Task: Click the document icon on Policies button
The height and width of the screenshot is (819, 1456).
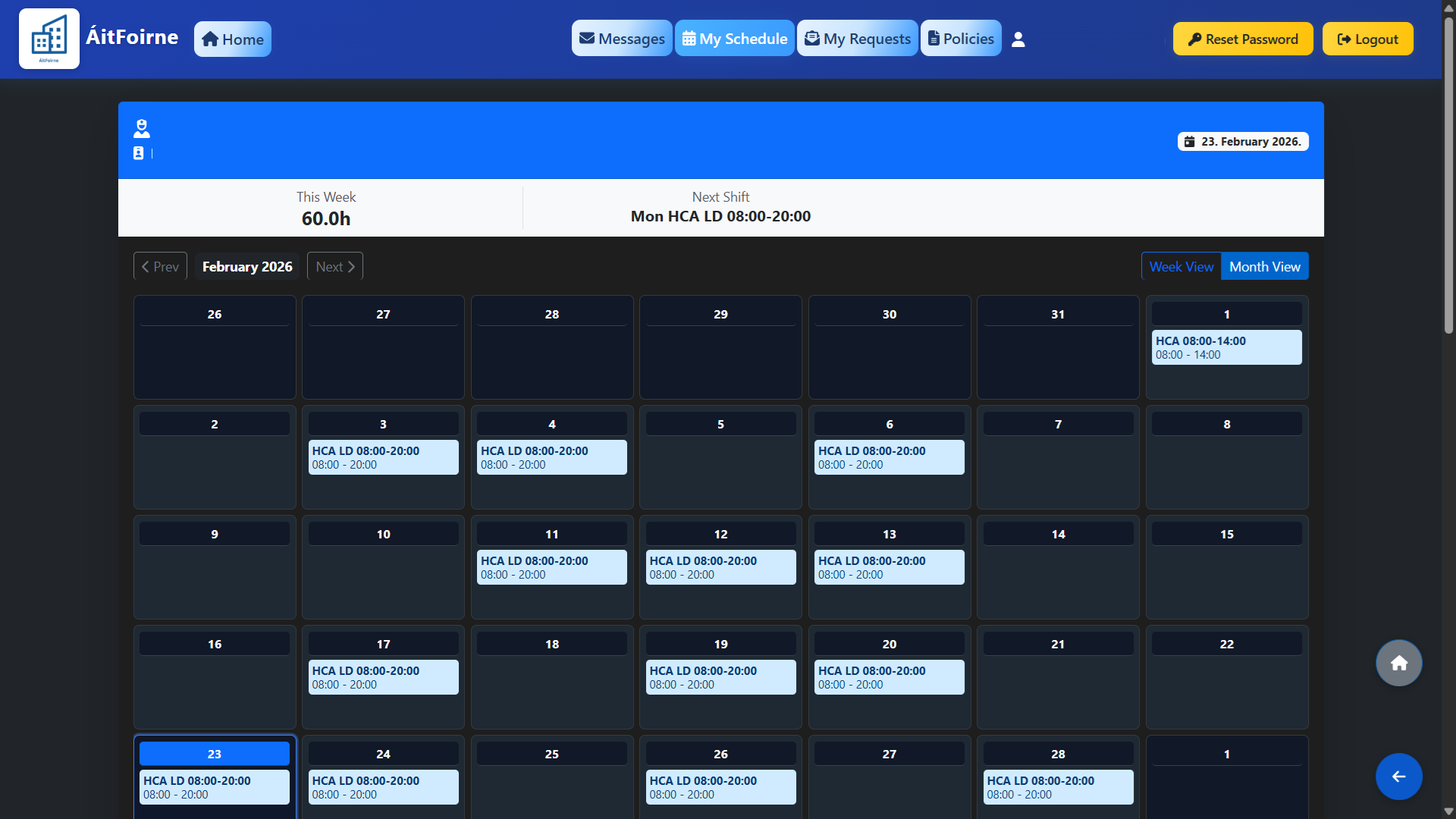Action: pos(932,38)
